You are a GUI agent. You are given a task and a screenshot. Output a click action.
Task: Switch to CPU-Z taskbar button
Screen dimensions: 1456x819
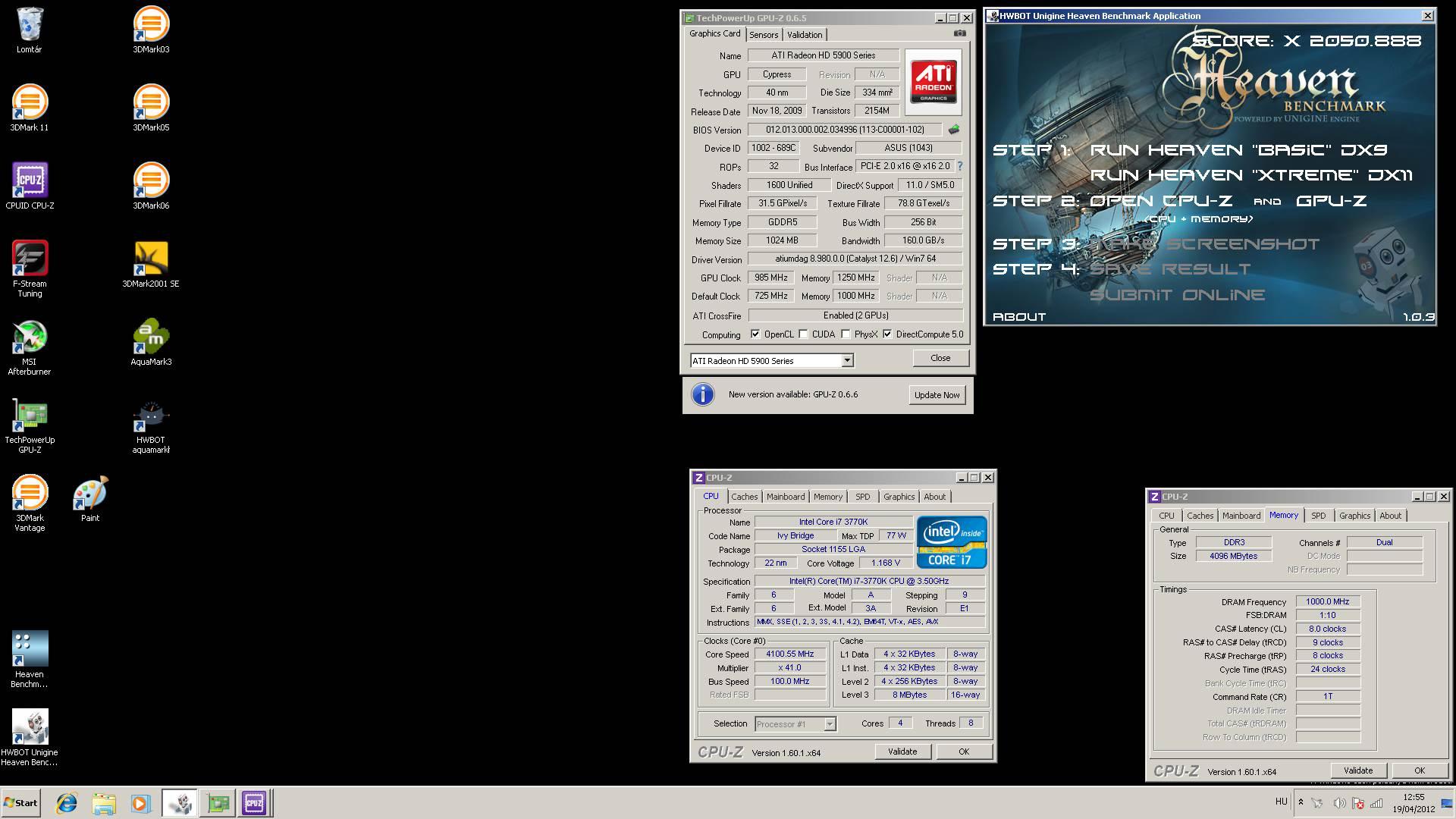[x=254, y=803]
